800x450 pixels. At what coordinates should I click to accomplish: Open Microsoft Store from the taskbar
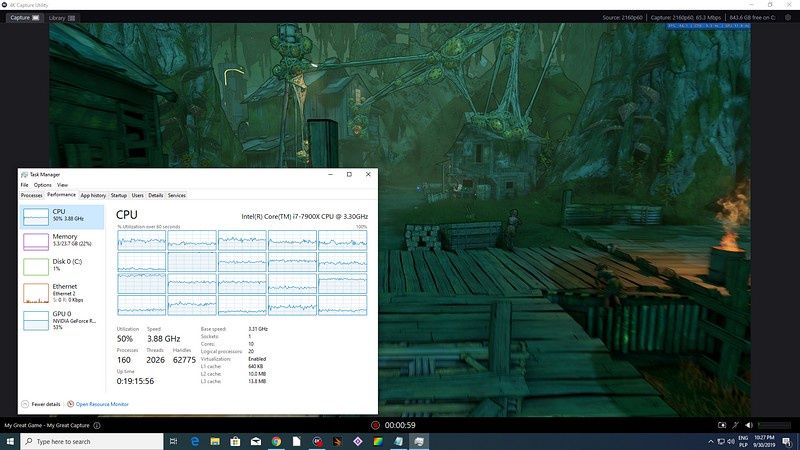tap(235, 441)
